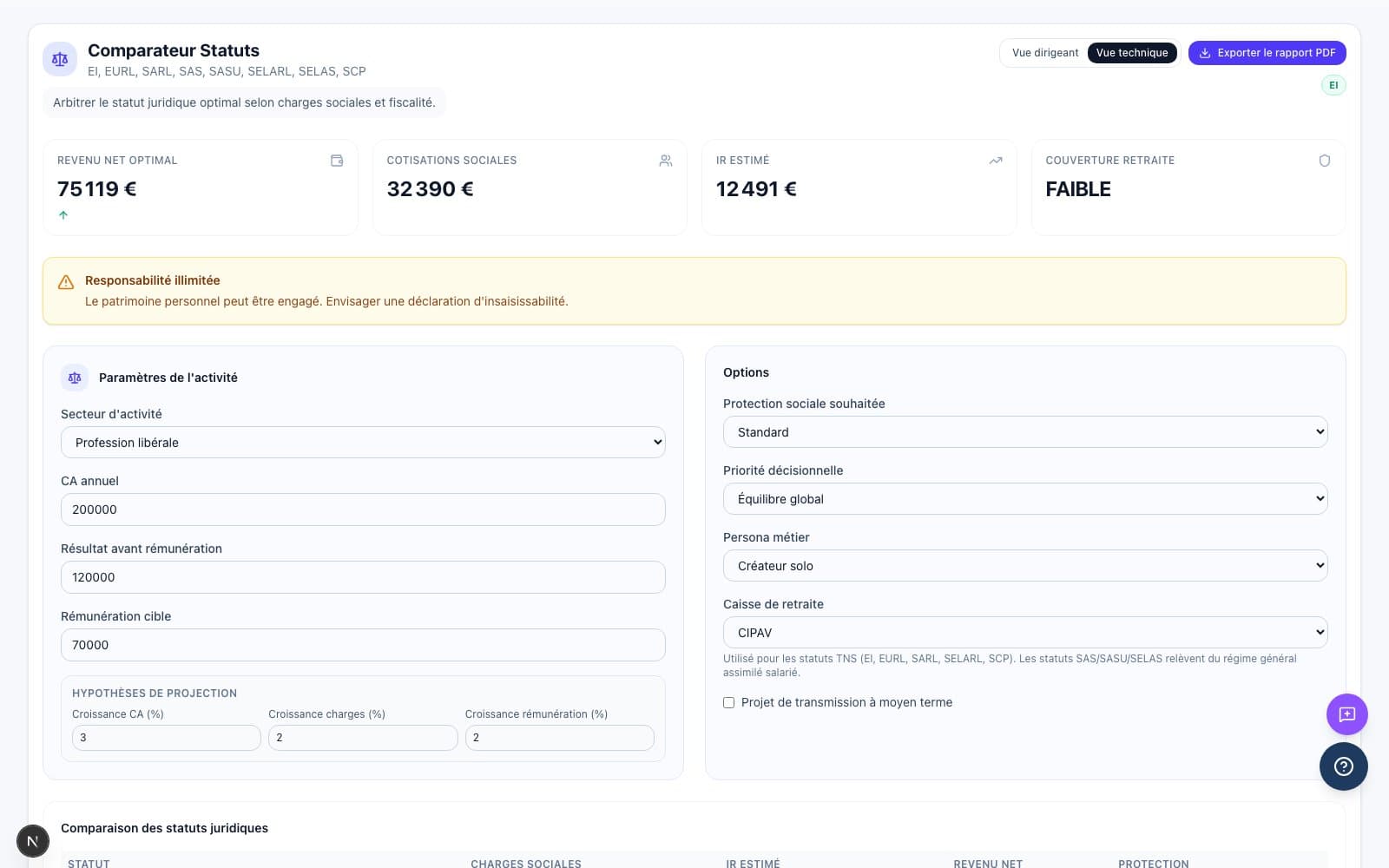Focus the CA annuel input field

363,510
